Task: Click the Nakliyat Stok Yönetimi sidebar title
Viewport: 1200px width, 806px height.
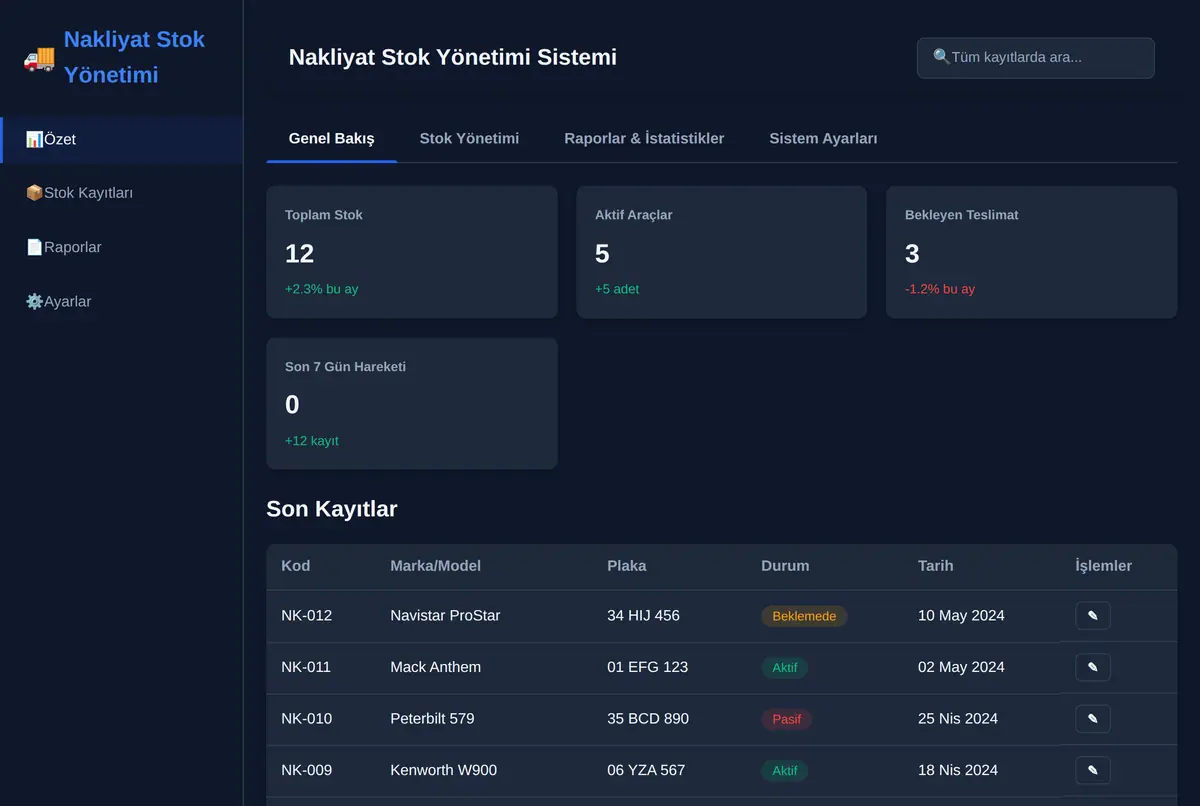Action: pyautogui.click(x=134, y=57)
